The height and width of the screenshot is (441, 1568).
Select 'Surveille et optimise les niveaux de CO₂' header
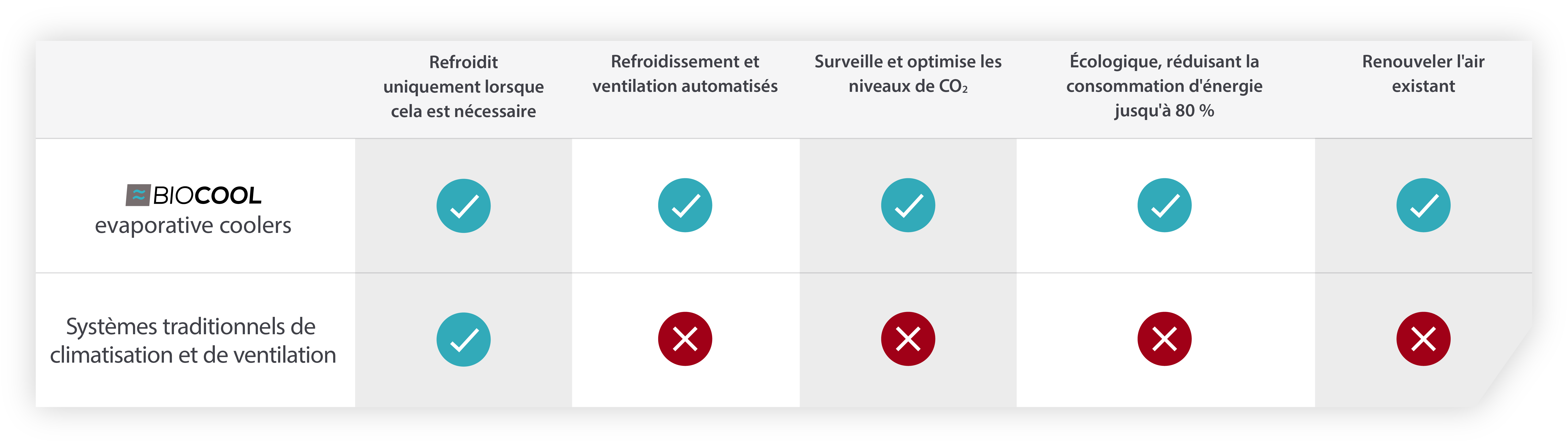908,74
